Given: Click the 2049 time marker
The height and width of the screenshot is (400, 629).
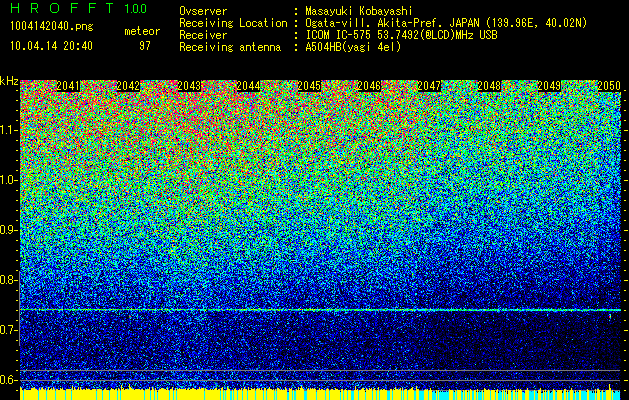Looking at the screenshot, I should coord(549,86).
